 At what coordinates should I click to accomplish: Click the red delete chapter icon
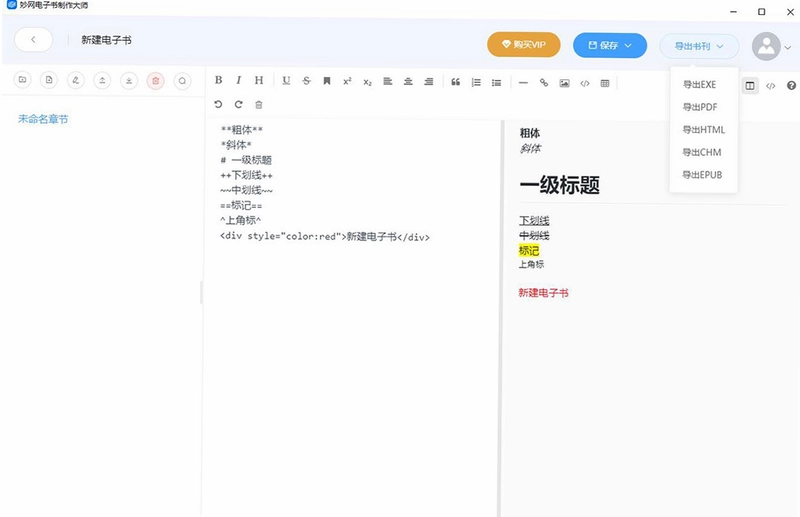point(156,80)
